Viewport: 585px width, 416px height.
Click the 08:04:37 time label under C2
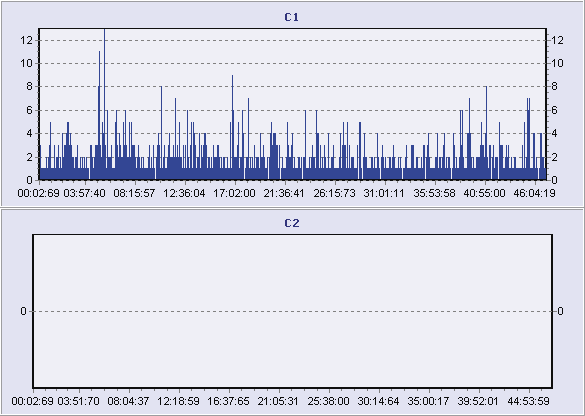128,401
